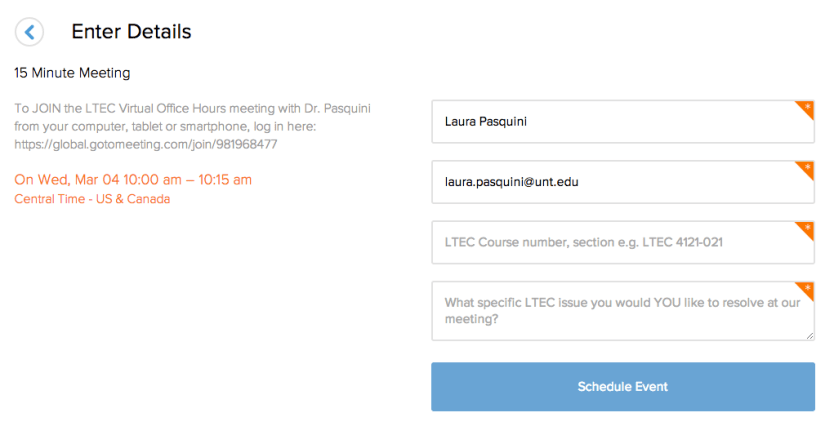Click required asterisk marker on name field
825x426 pixels.
(806, 108)
